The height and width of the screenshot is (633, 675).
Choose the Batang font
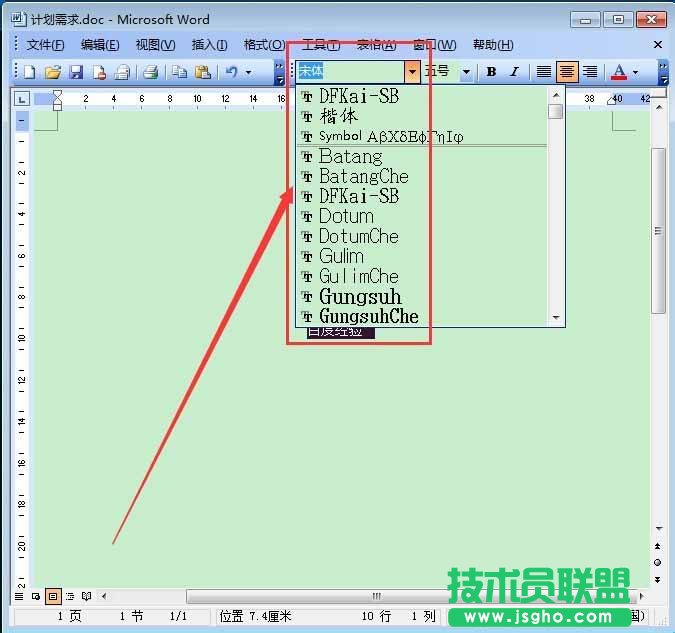point(422,156)
